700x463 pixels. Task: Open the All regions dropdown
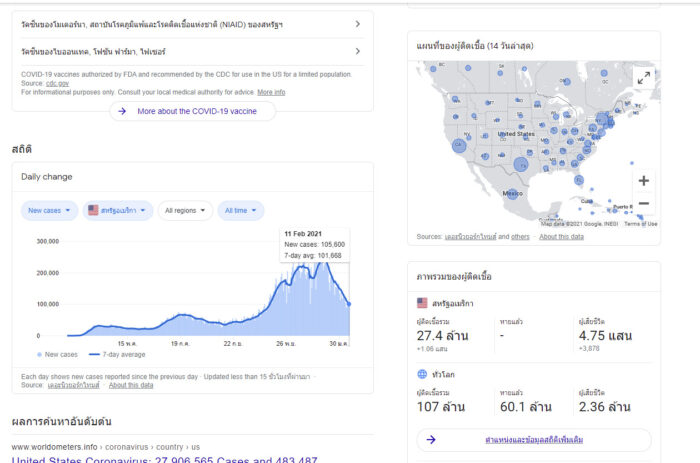pos(185,211)
